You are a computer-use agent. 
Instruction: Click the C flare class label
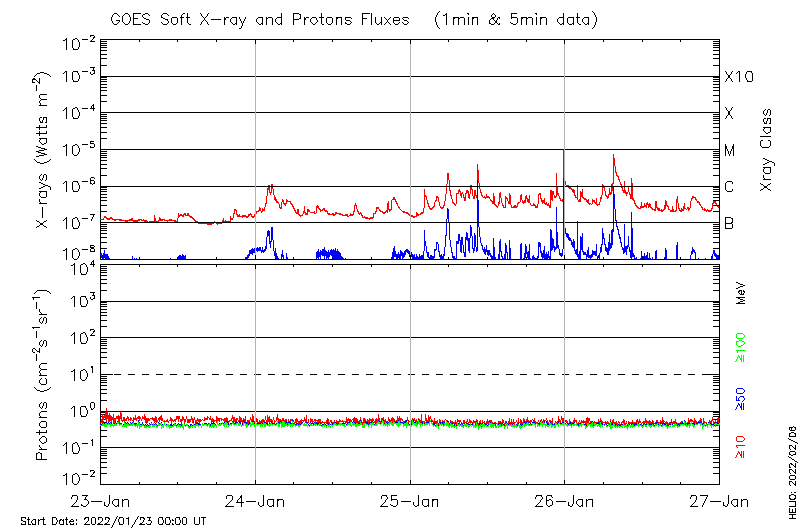pyautogui.click(x=729, y=187)
